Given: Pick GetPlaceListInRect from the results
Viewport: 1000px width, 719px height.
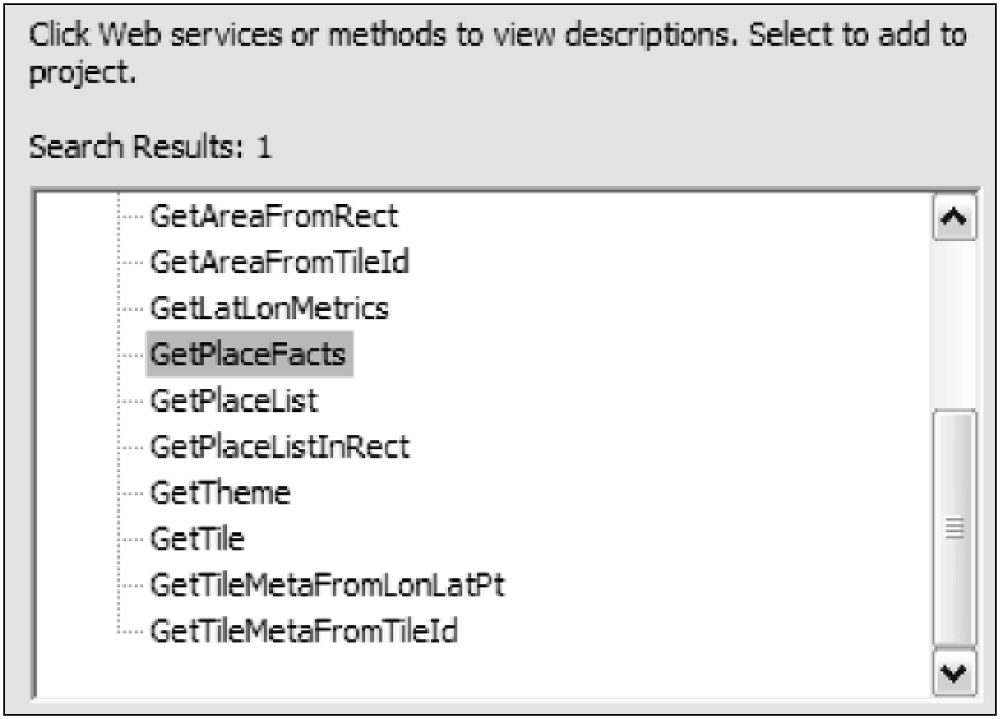Looking at the screenshot, I should [279, 447].
